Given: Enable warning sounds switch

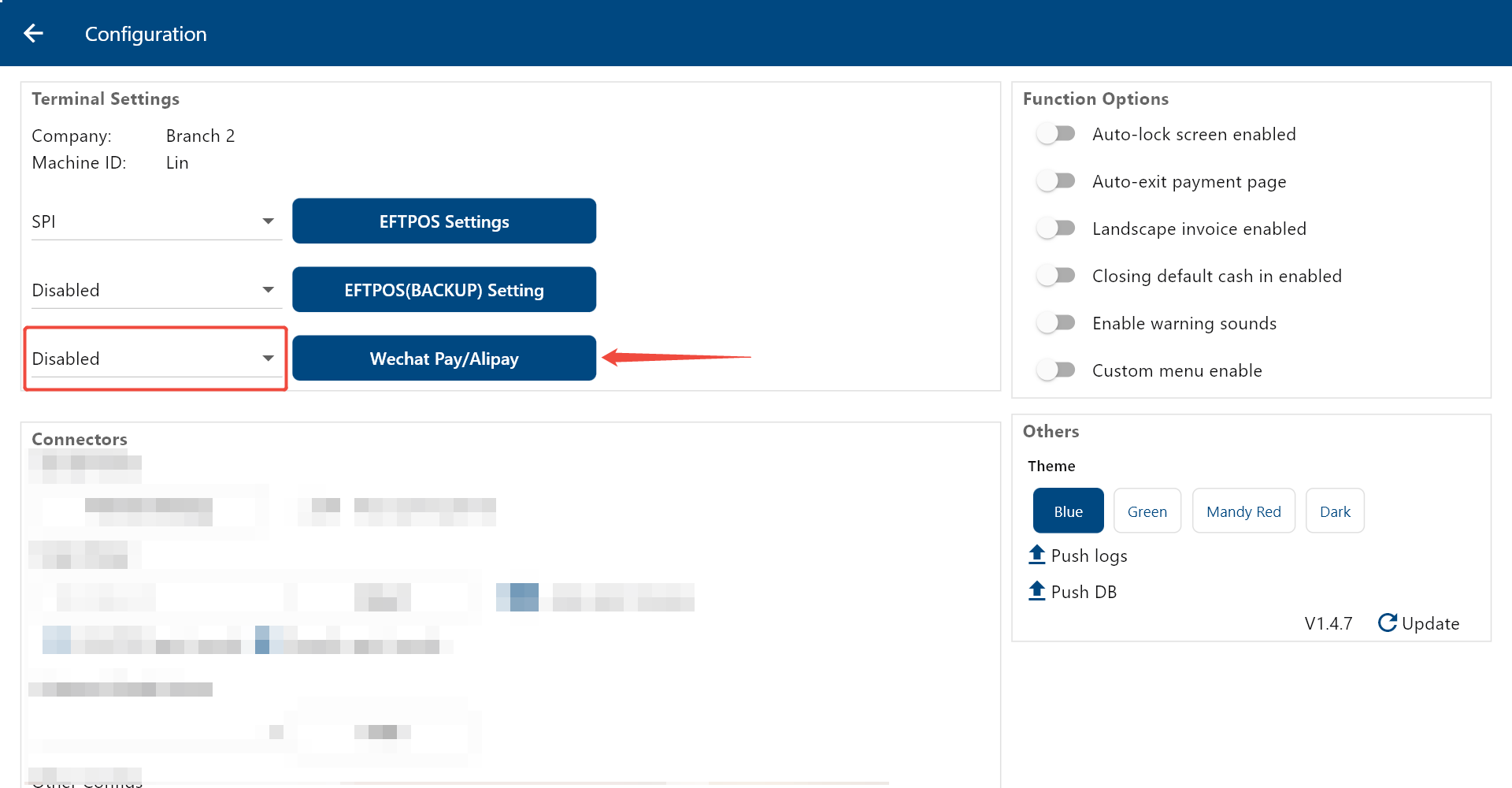Looking at the screenshot, I should (x=1055, y=323).
